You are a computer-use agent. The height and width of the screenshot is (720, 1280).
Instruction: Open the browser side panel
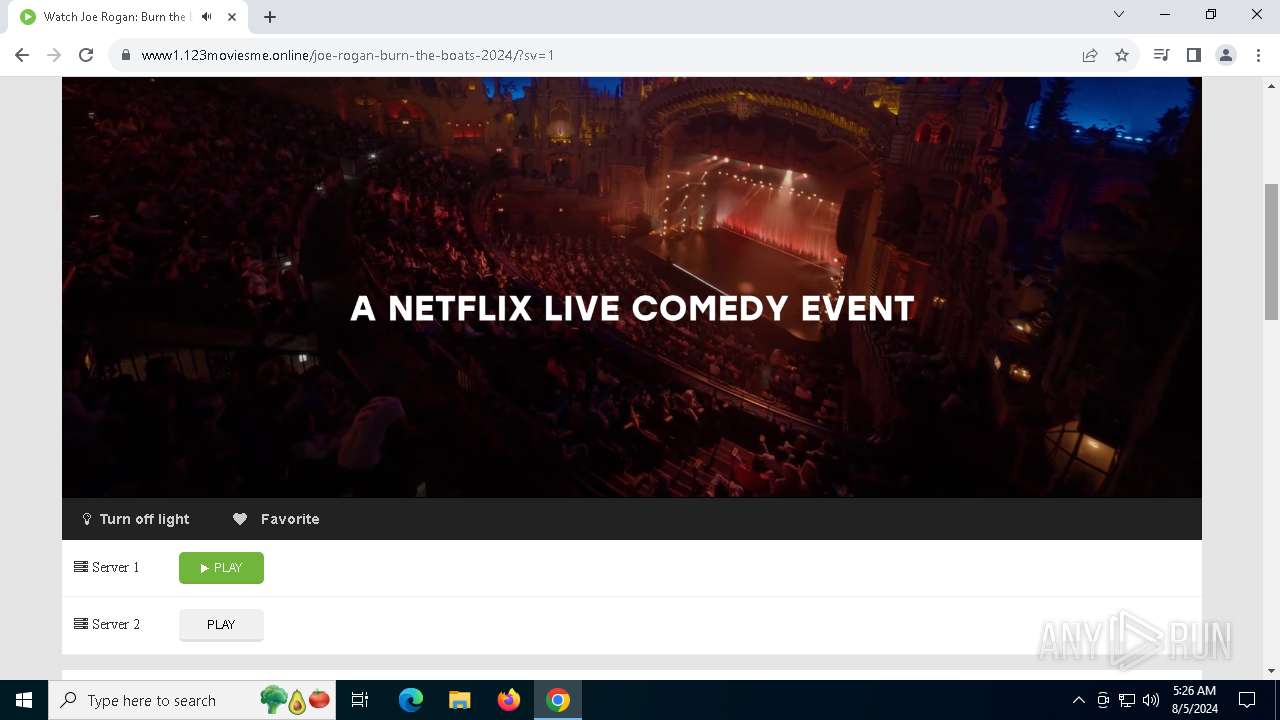pyautogui.click(x=1193, y=55)
